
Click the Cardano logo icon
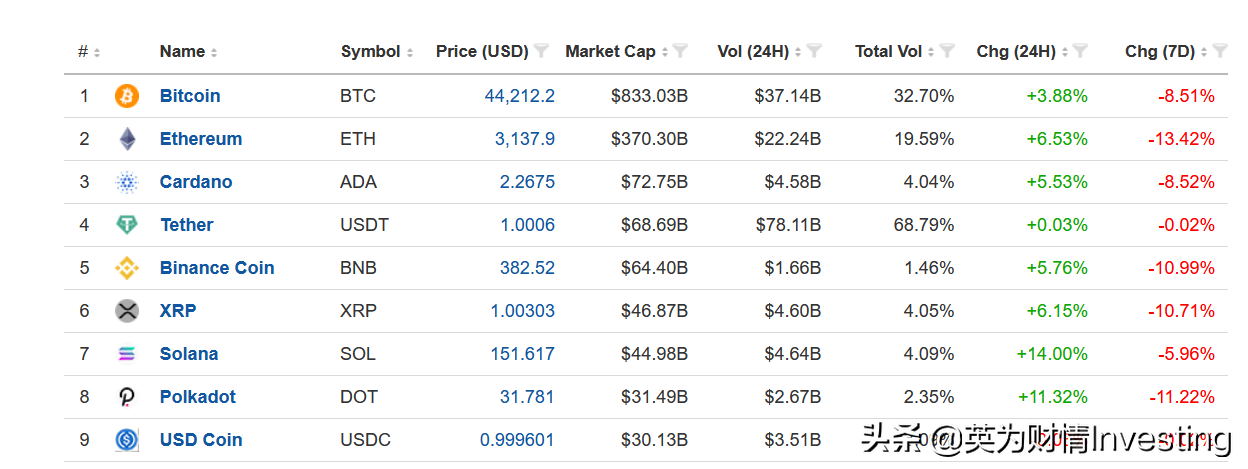(127, 182)
